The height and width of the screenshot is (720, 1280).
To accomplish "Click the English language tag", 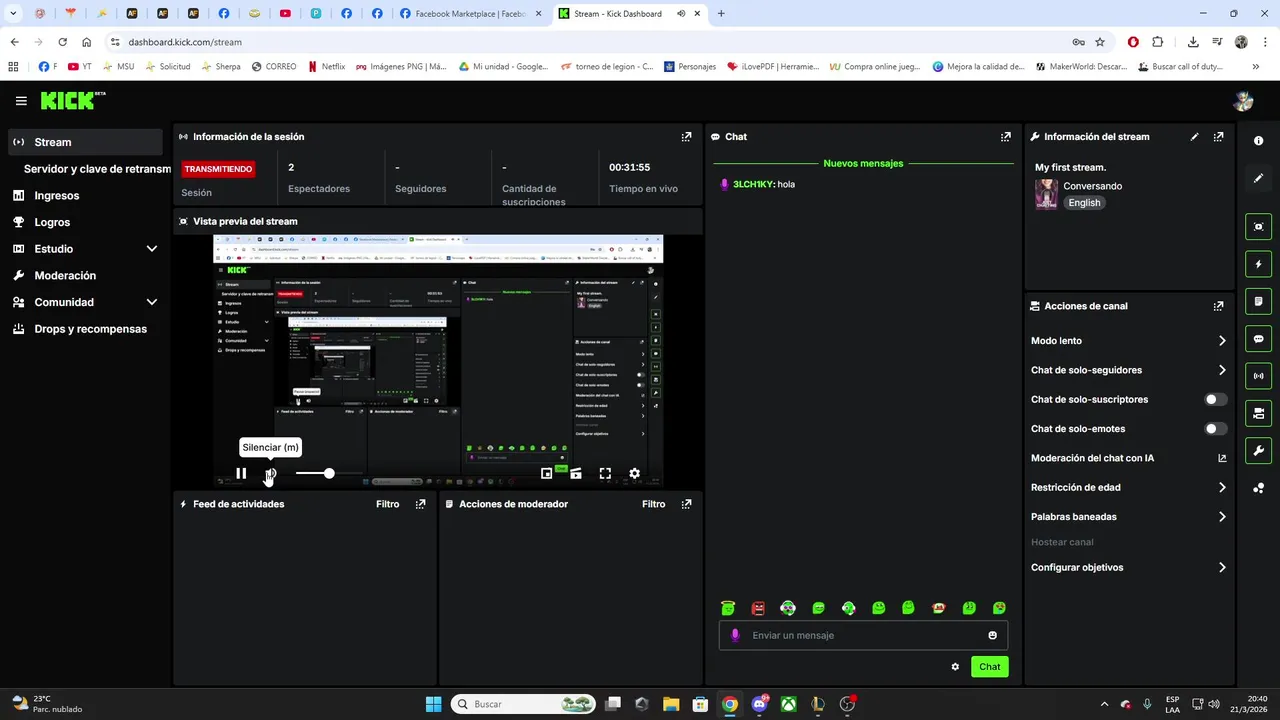I will (x=1084, y=203).
